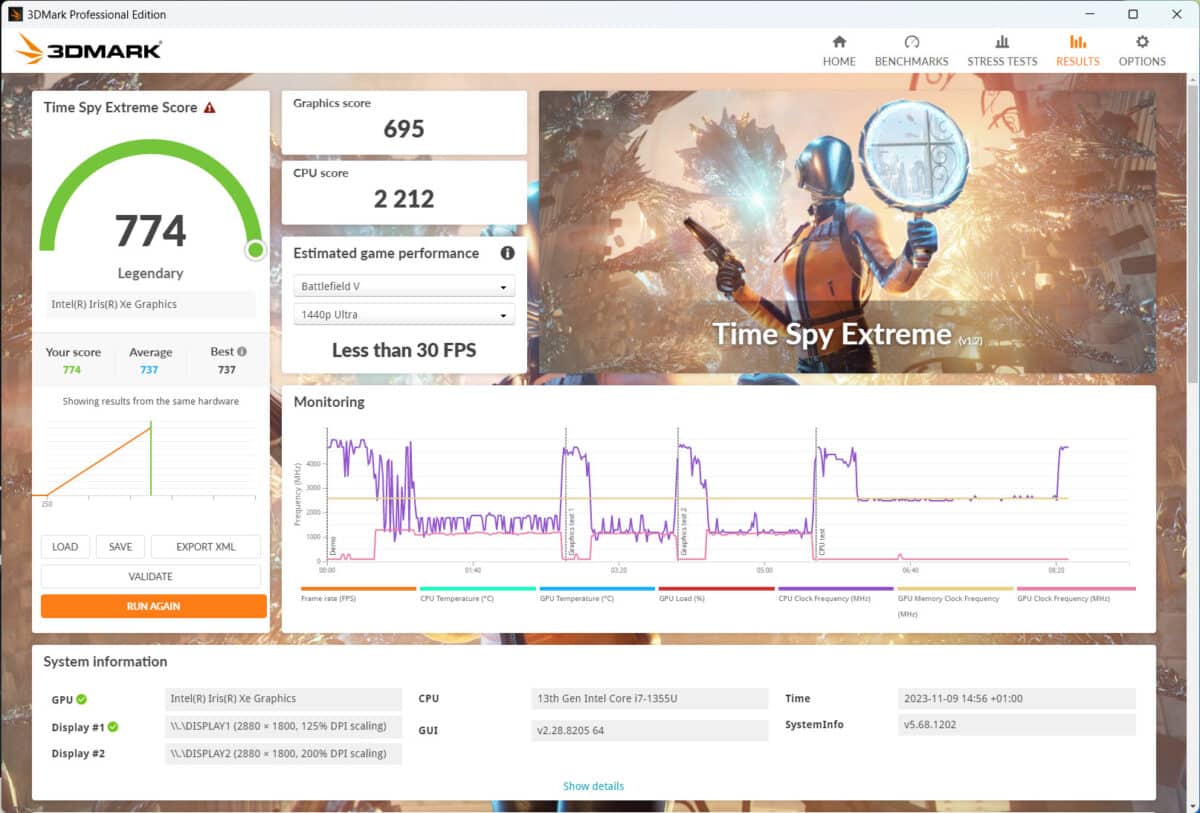Open STRESS TESTS tab
The image size is (1200, 813).
pos(1002,51)
